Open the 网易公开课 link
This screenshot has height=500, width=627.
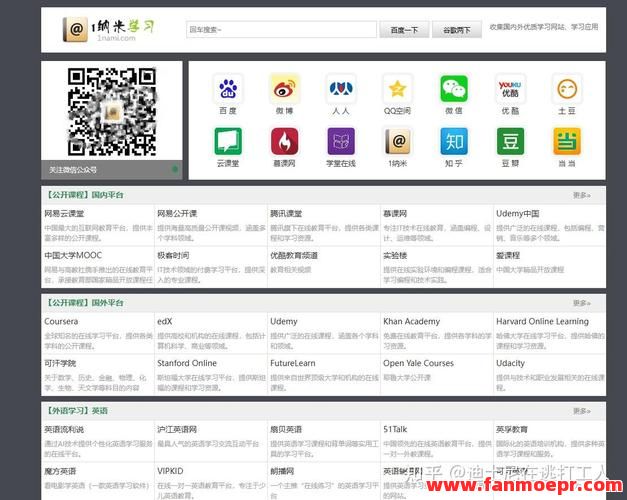177,214
